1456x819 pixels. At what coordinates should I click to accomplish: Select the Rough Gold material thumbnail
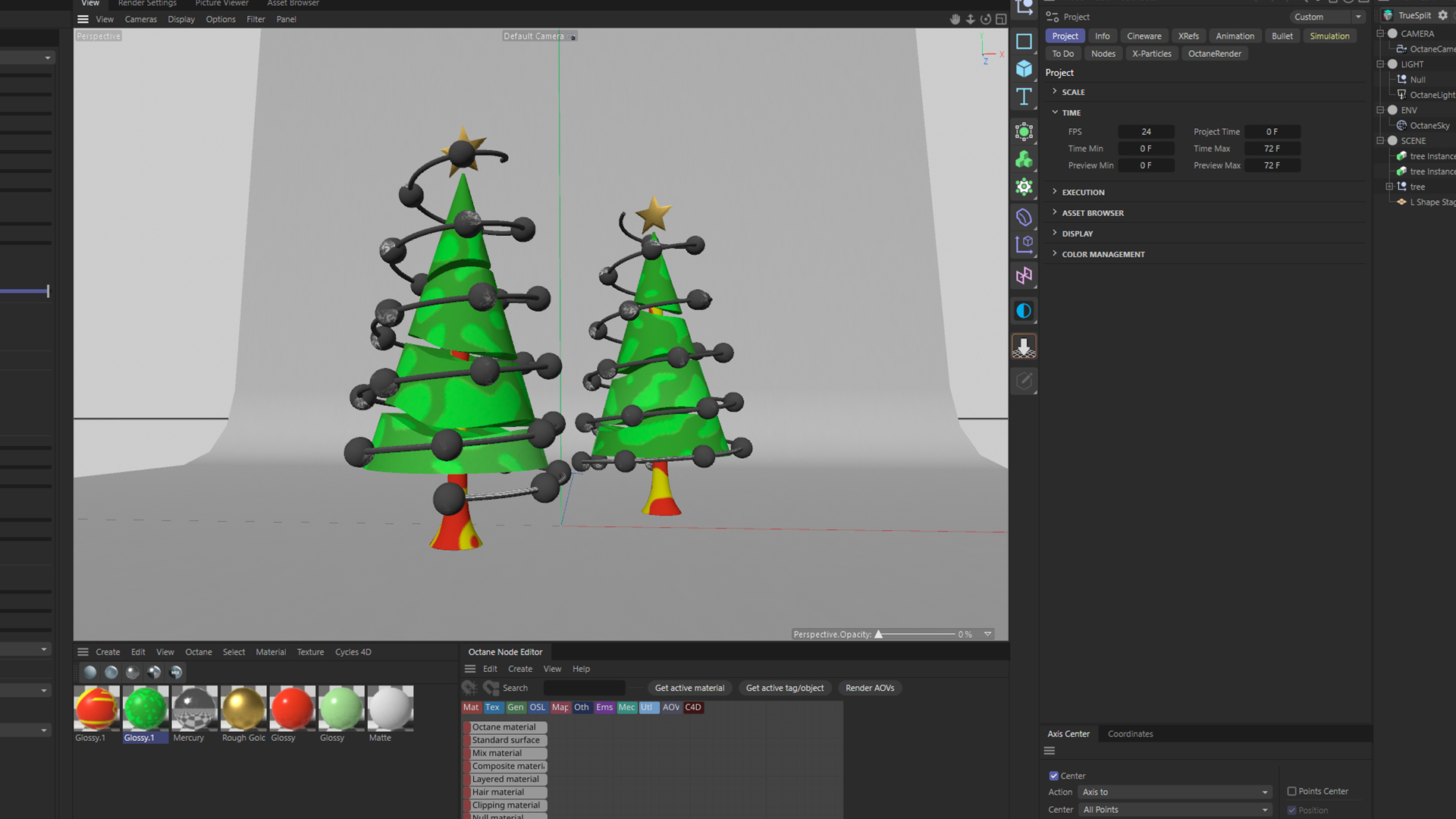click(243, 708)
